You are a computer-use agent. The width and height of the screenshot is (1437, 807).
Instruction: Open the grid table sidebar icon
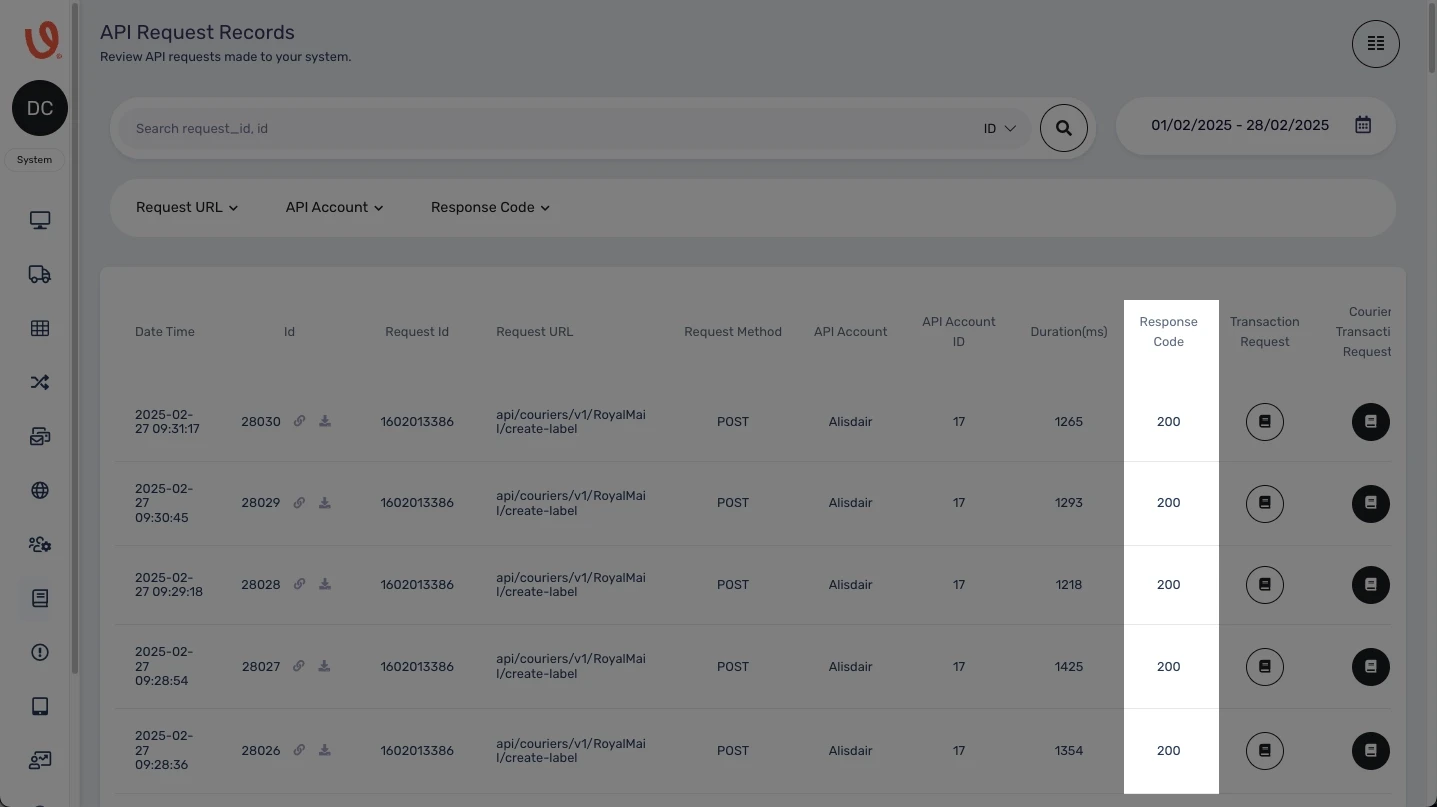(40, 328)
